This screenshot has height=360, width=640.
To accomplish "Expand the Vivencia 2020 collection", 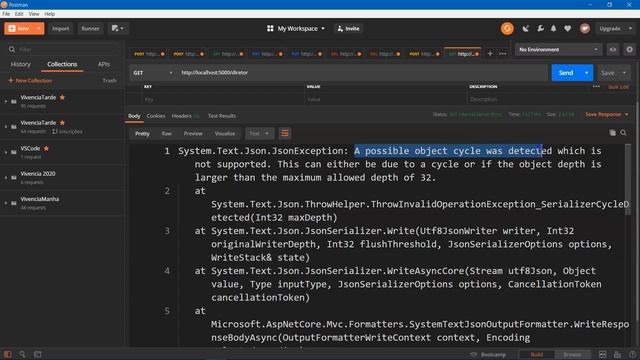I will click(x=6, y=177).
